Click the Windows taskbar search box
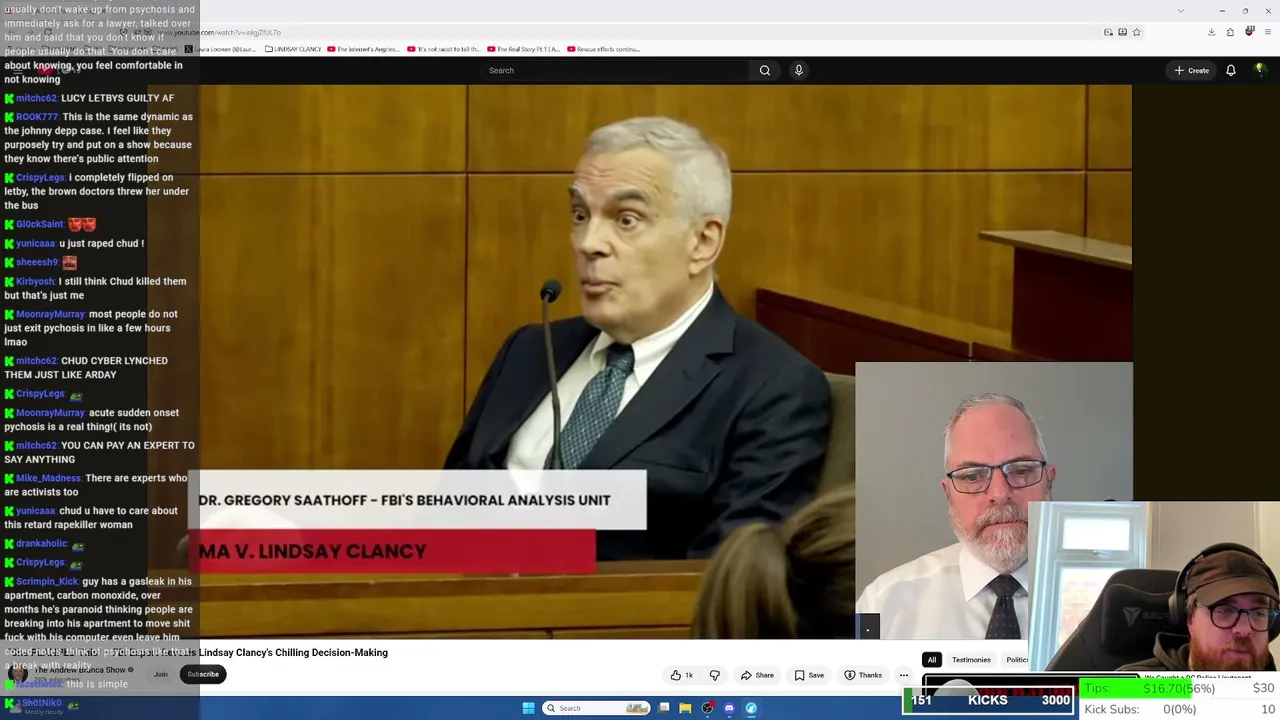 click(597, 708)
